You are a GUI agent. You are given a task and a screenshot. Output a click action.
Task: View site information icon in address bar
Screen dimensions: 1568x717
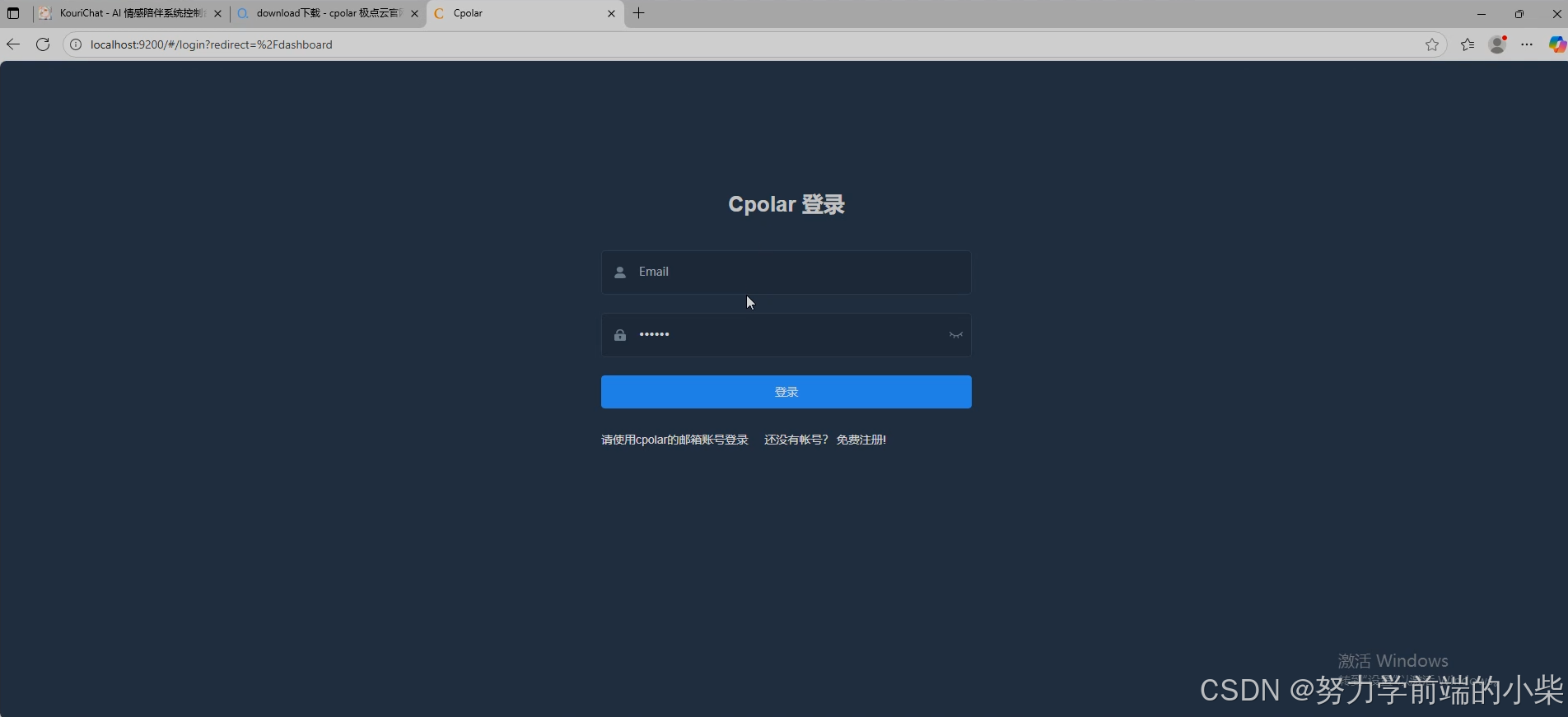(x=76, y=44)
